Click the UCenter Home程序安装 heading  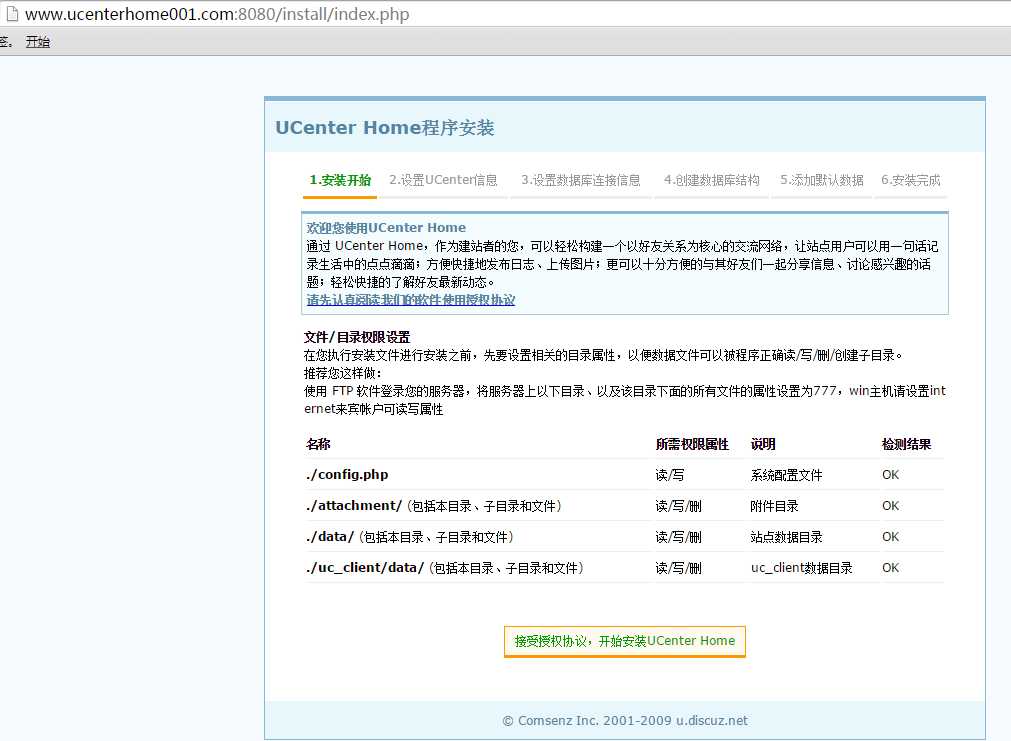point(385,128)
